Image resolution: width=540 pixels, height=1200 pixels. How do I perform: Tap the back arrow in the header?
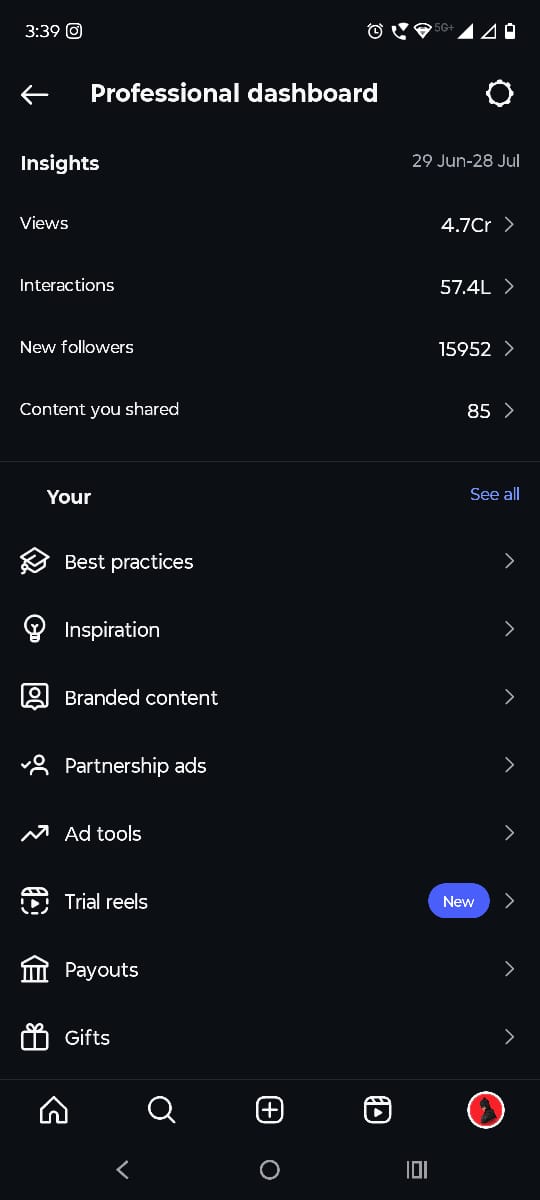tap(34, 94)
